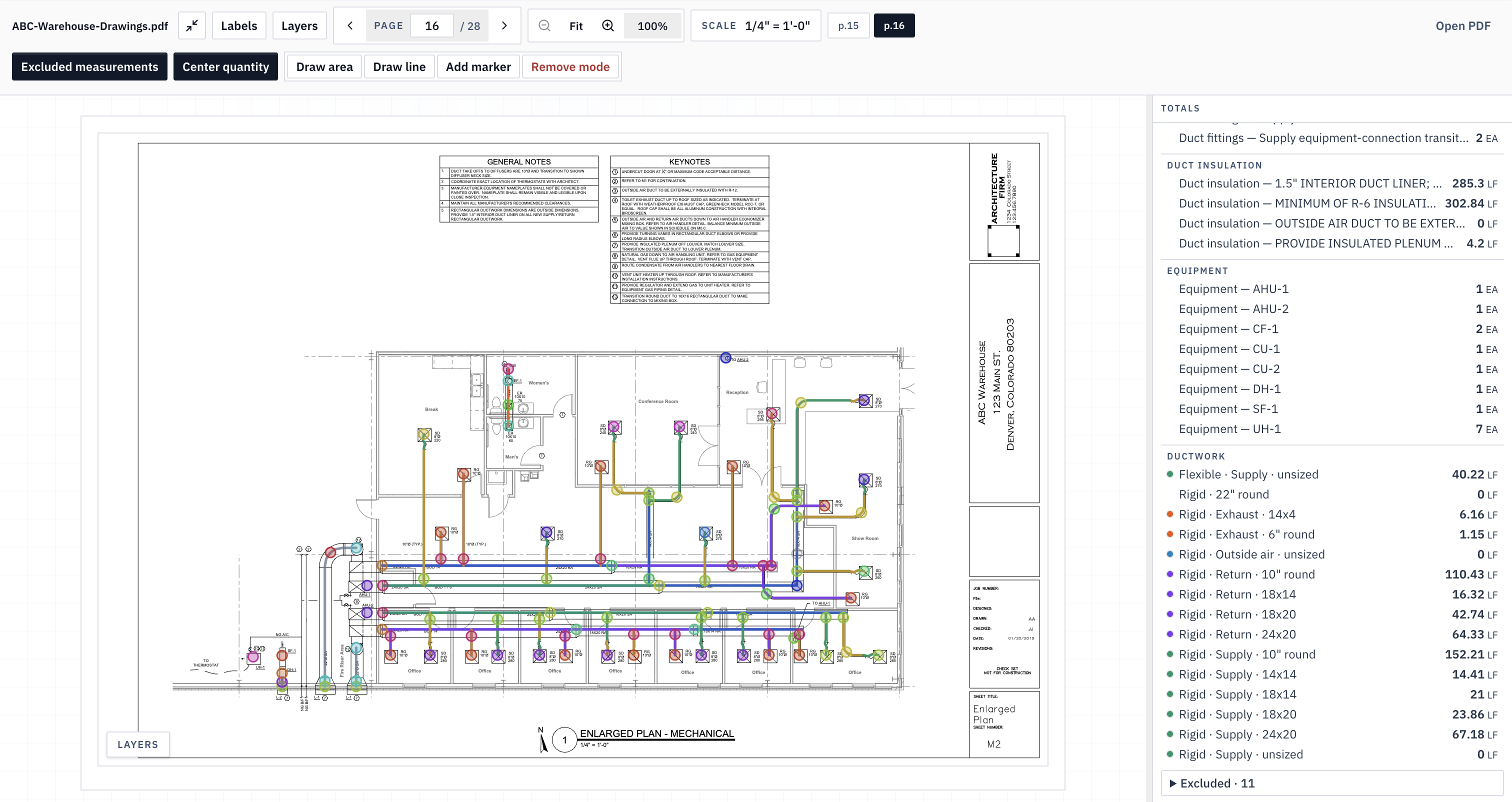
Task: Open the LAYERS panel on the drawing
Action: (x=138, y=744)
